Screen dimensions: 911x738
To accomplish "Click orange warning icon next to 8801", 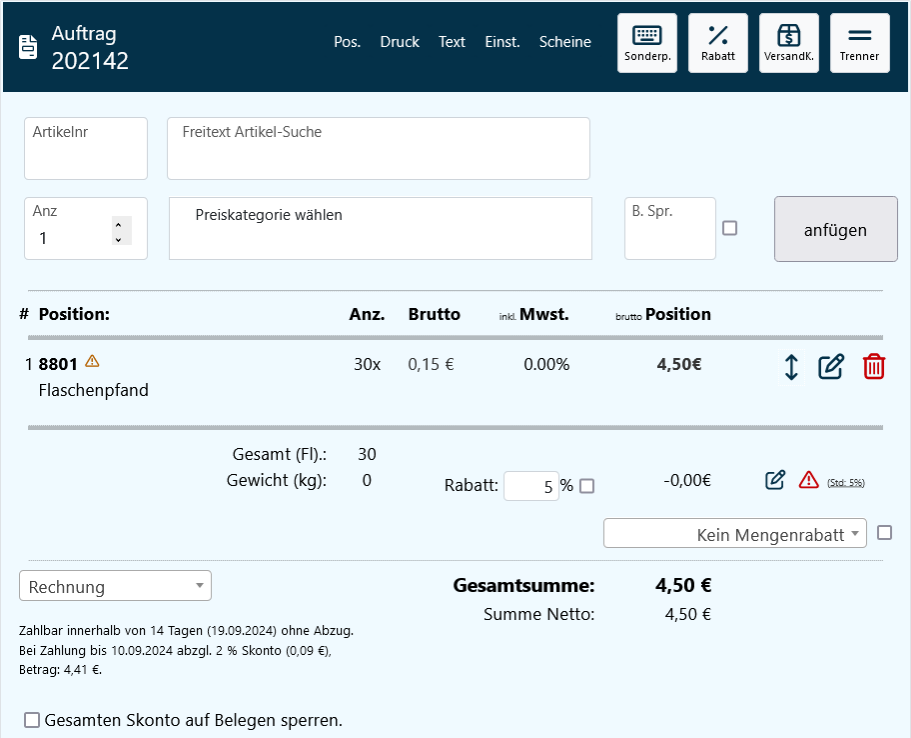I will tap(92, 361).
